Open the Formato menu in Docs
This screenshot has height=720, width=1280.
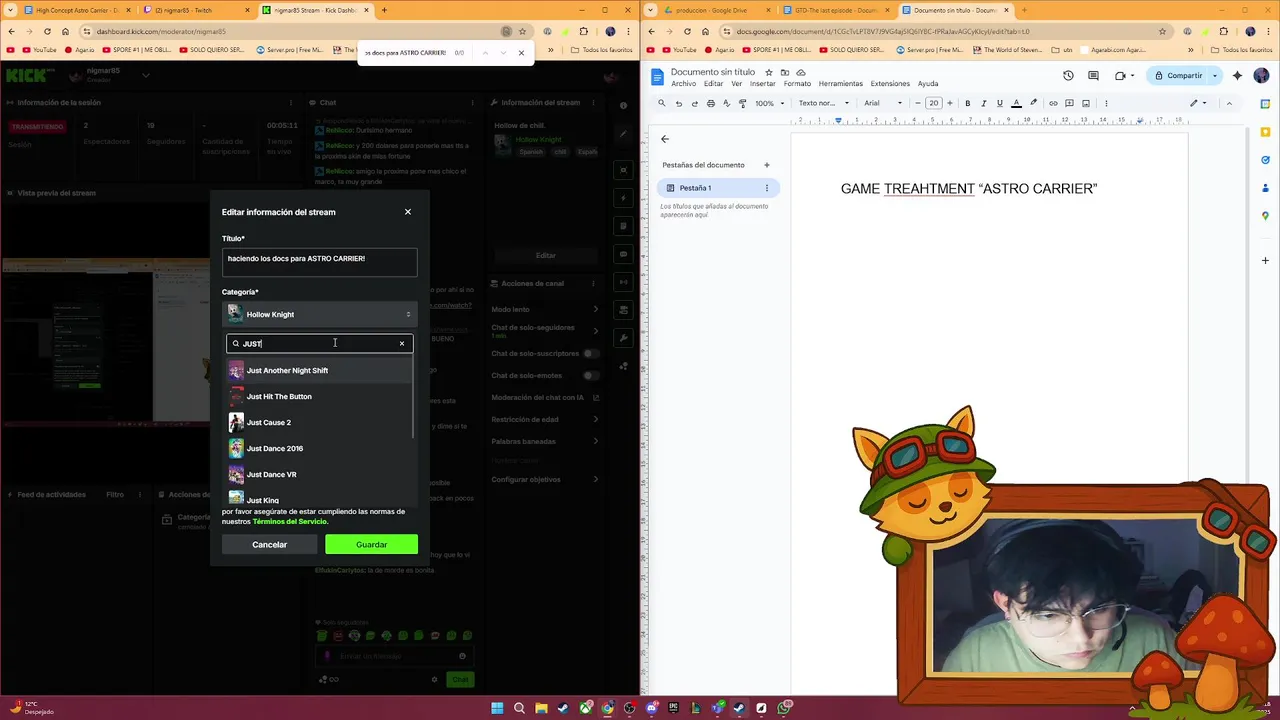coord(797,84)
